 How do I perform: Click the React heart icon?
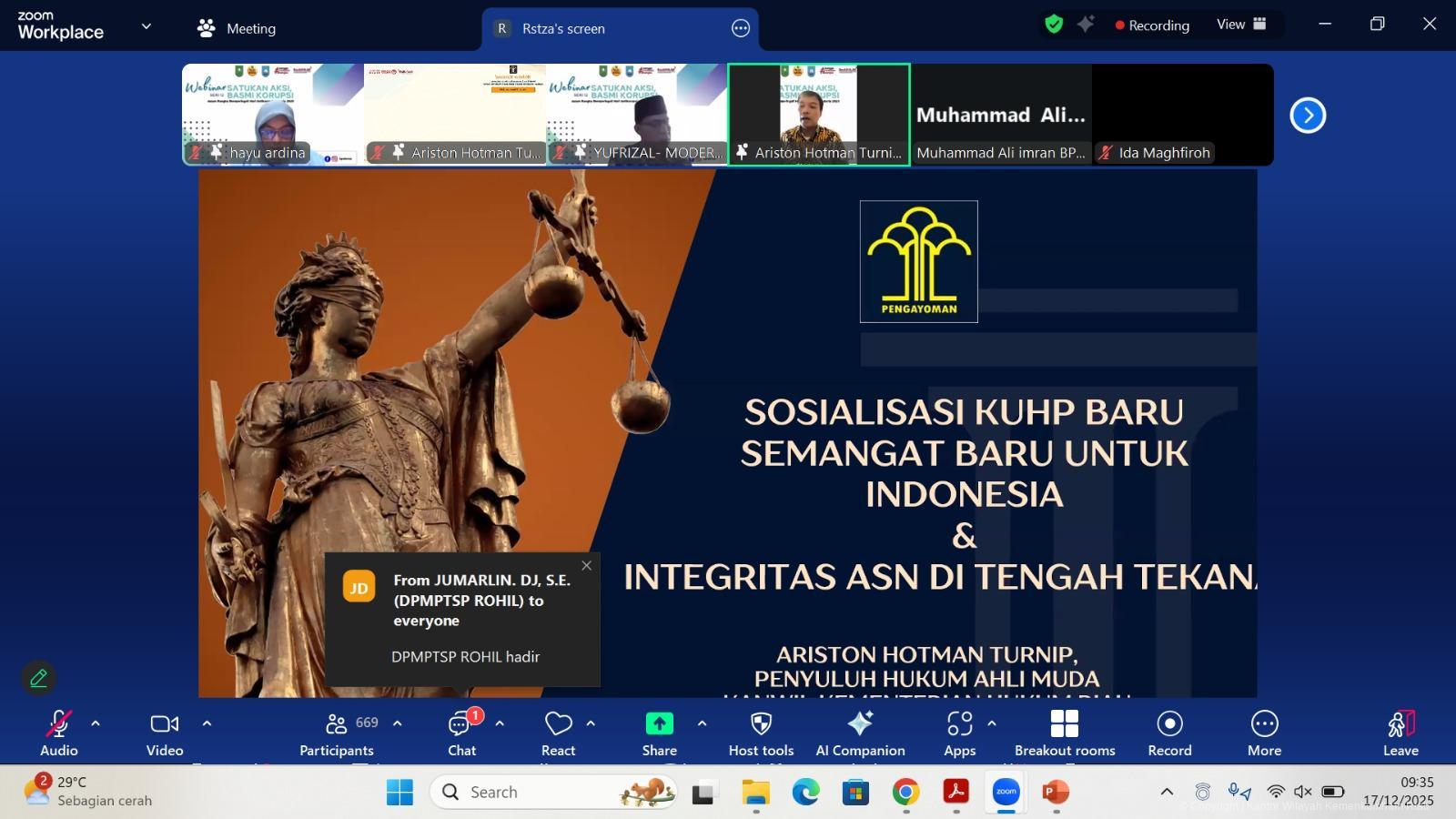pos(558,733)
